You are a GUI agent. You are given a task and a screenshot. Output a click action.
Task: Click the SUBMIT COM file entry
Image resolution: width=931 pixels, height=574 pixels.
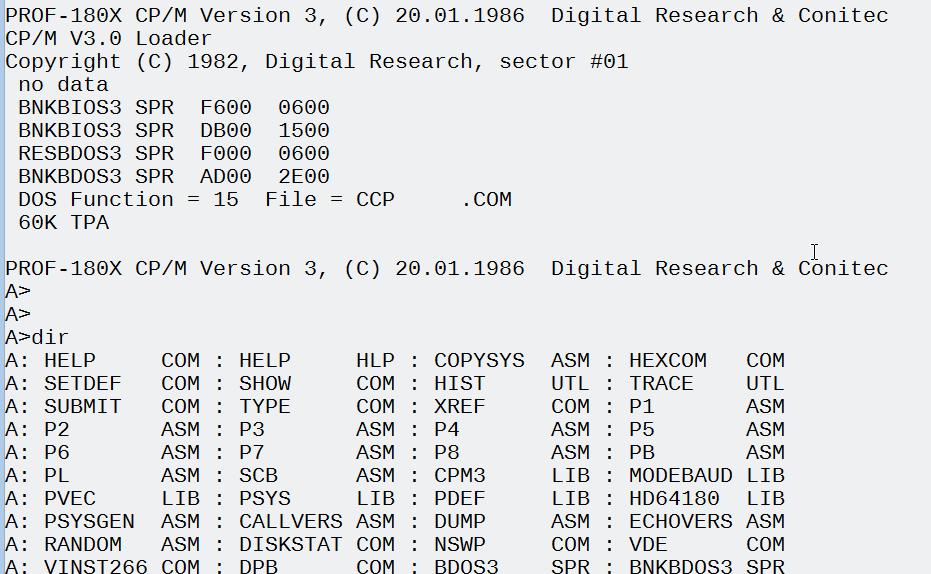click(121, 407)
